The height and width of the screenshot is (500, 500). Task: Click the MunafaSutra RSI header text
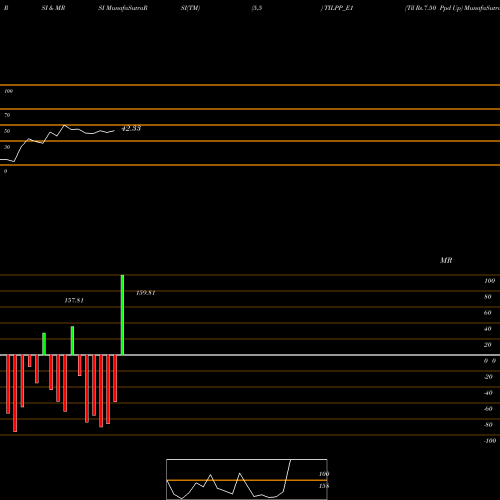[x=123, y=8]
